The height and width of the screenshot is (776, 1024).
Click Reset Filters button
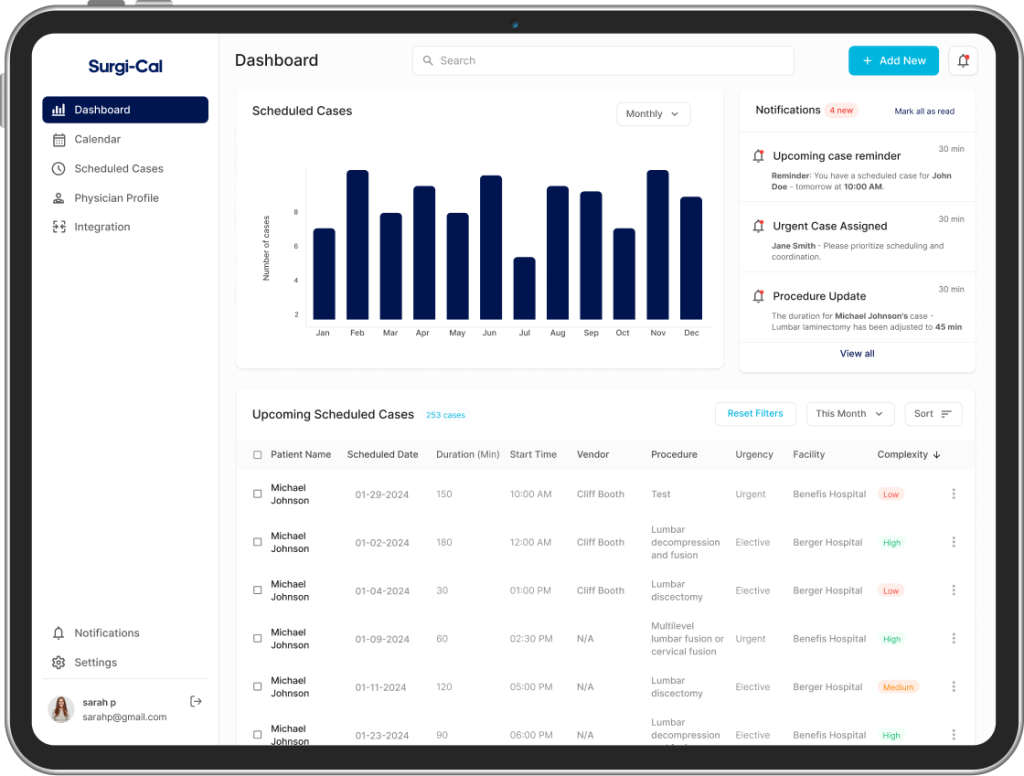tap(756, 413)
